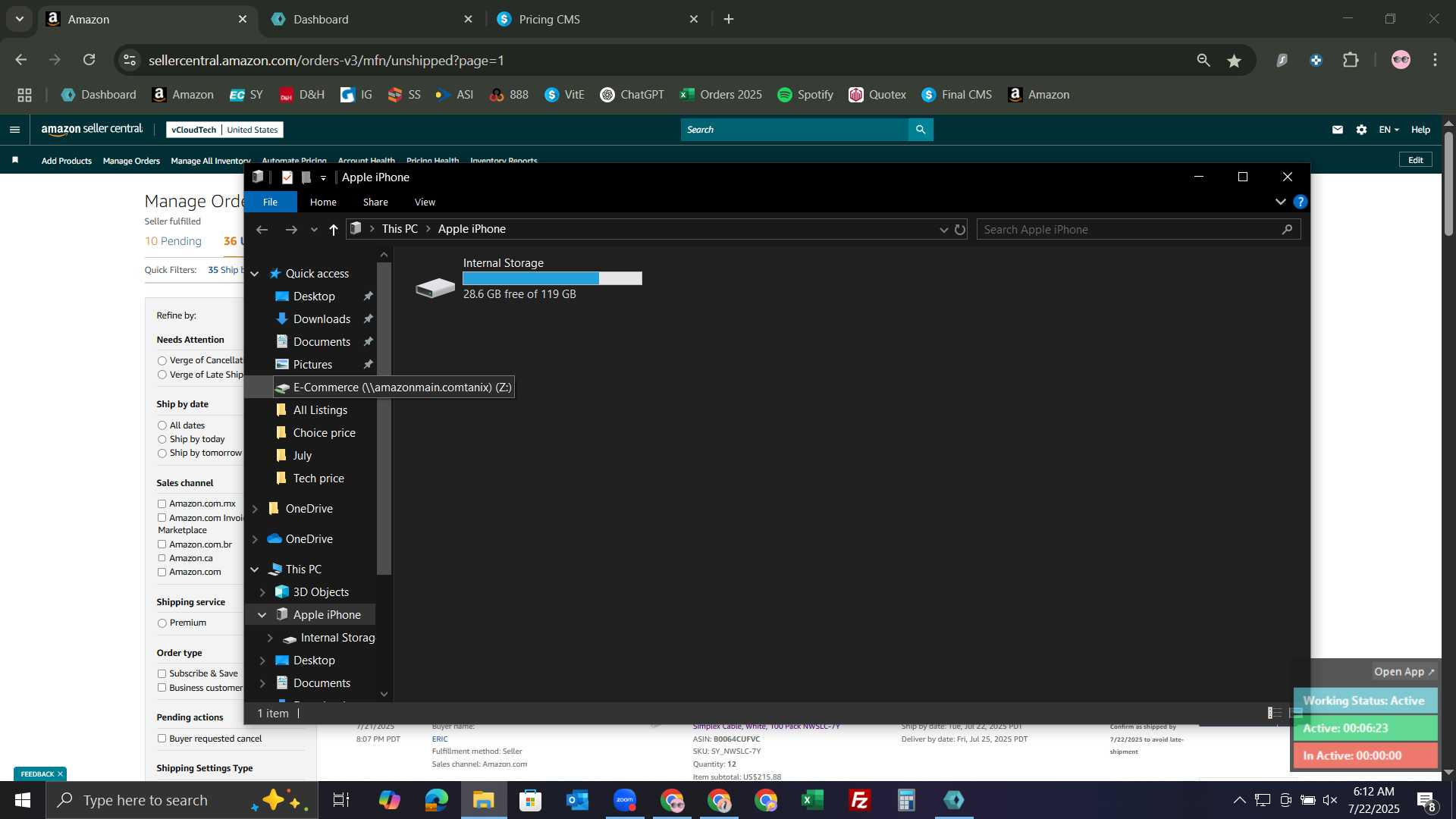Open buyer name ERIC link
The width and height of the screenshot is (1456, 819).
[440, 739]
